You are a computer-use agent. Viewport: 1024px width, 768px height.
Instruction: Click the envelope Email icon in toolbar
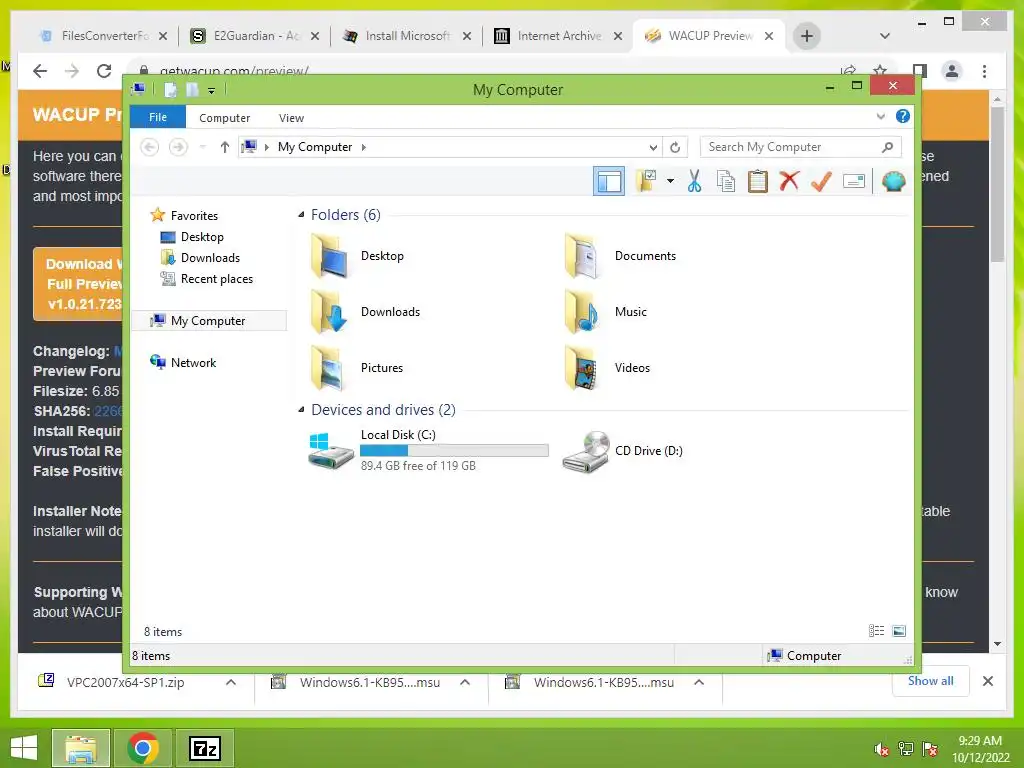[854, 181]
